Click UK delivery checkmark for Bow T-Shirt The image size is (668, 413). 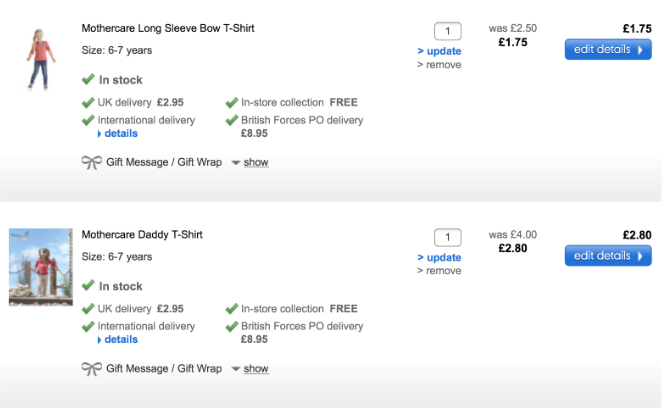click(x=88, y=102)
